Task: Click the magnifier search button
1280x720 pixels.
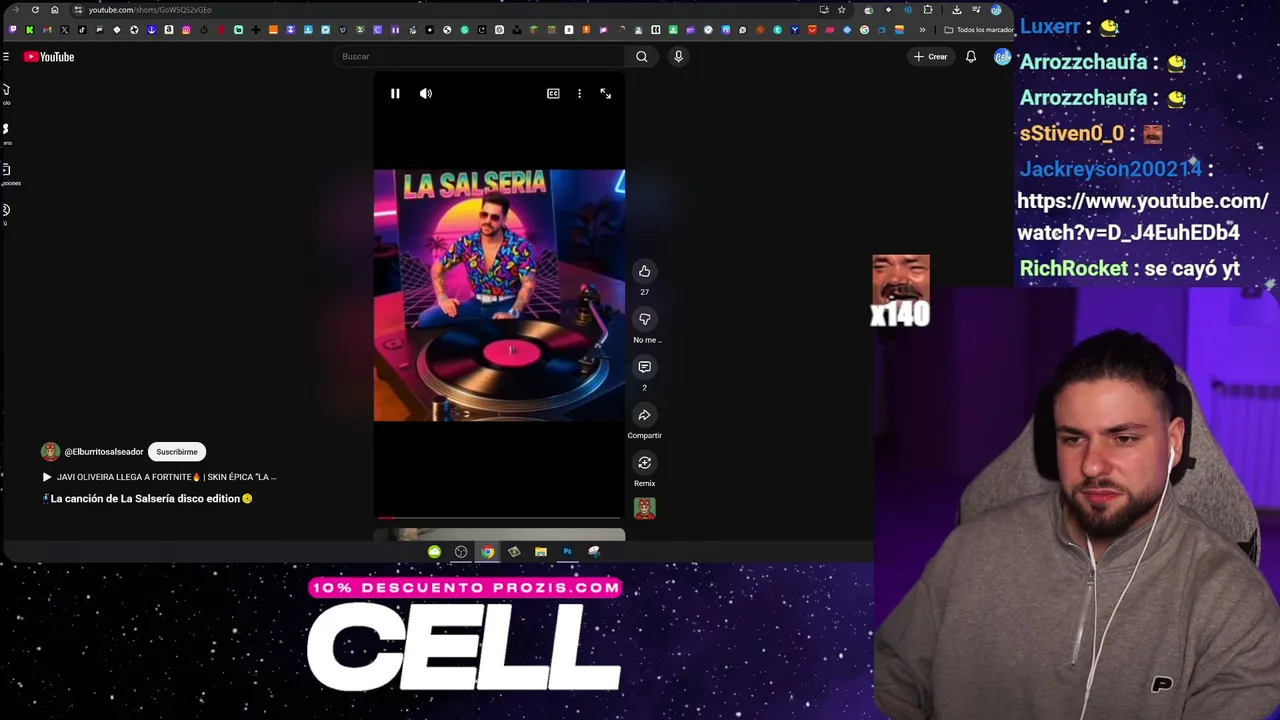Action: point(642,57)
